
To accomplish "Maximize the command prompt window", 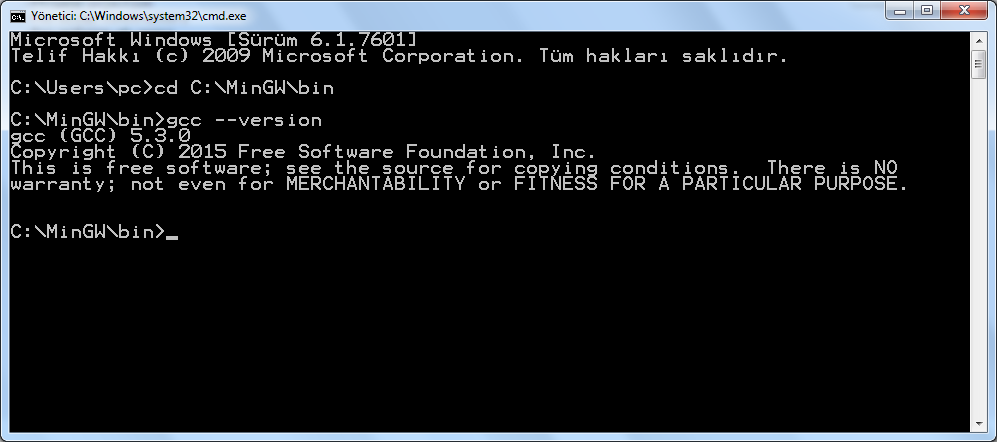I will coord(928,10).
